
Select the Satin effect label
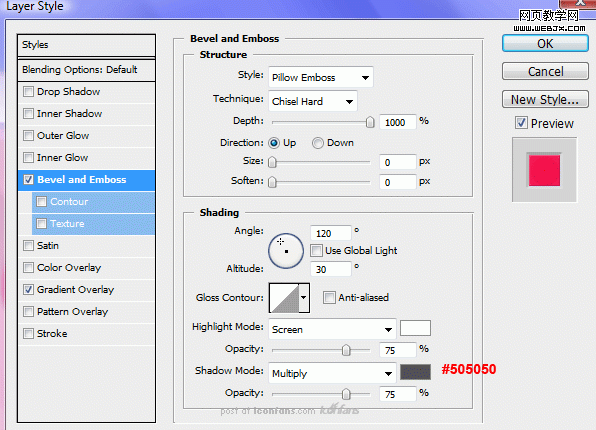(x=48, y=246)
